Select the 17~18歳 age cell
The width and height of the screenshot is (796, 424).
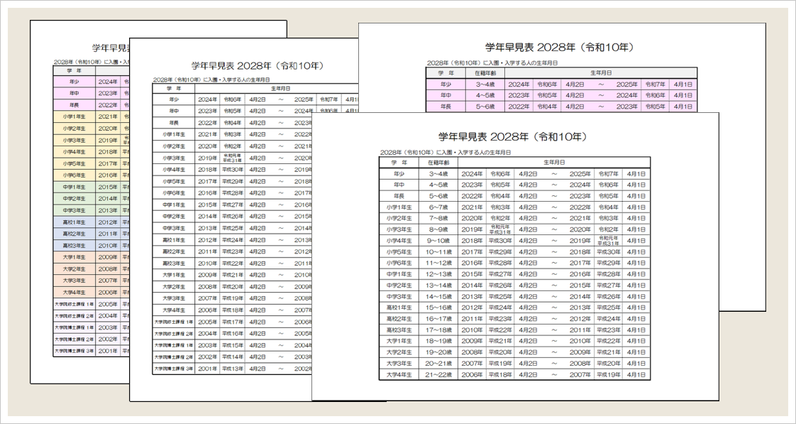click(x=438, y=330)
